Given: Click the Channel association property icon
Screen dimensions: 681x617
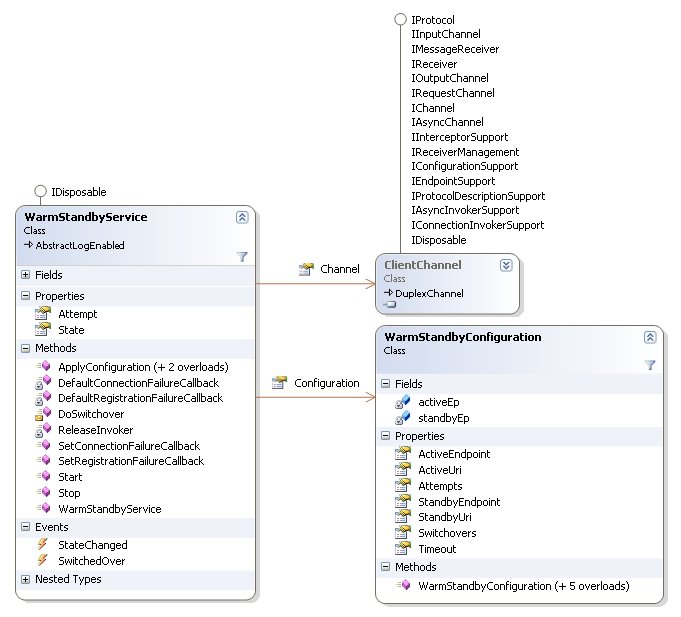Looking at the screenshot, I should (305, 269).
